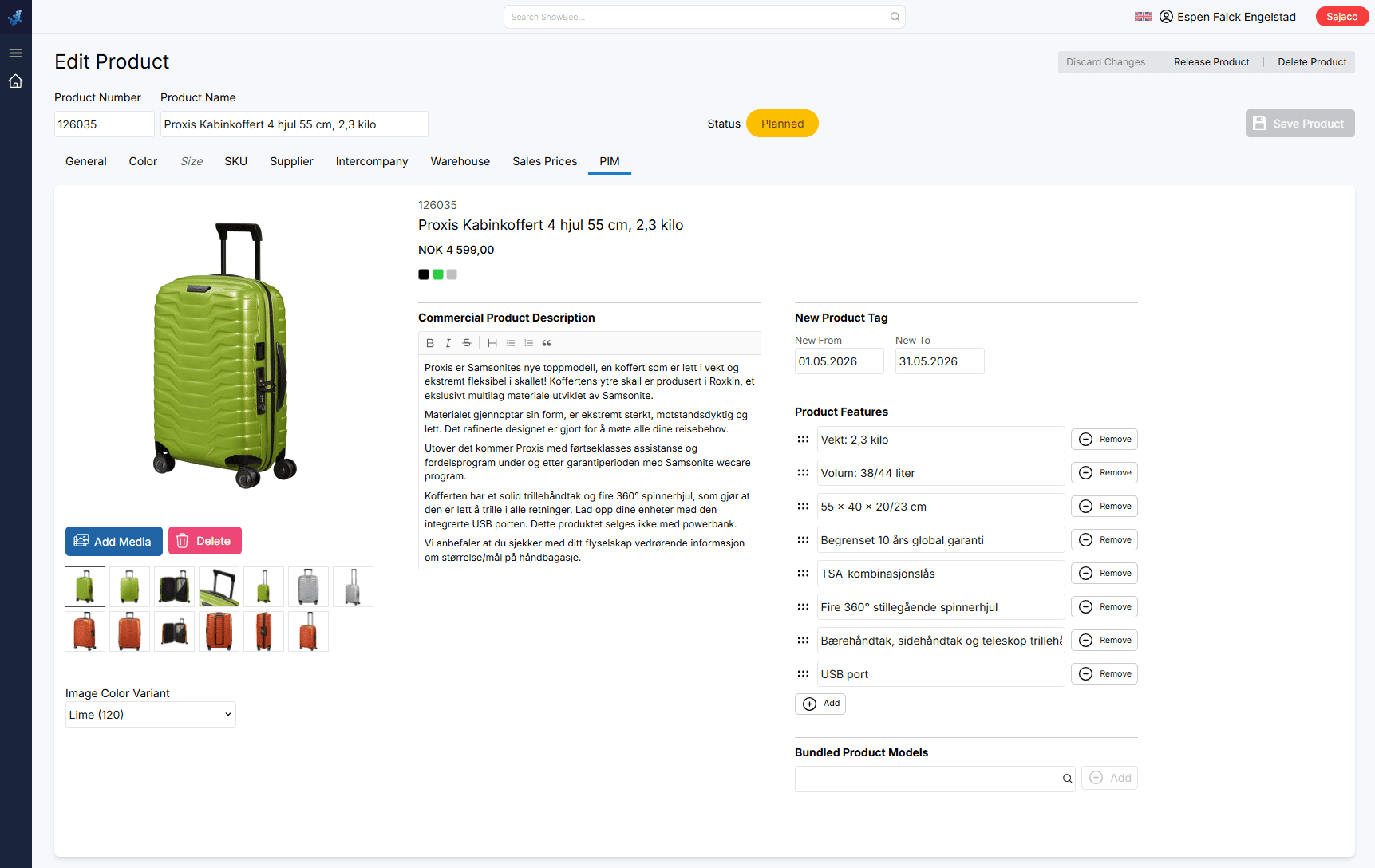Screen dimensions: 1375x868
Task: Apply strikethrough in the description editor
Action: click(x=467, y=343)
